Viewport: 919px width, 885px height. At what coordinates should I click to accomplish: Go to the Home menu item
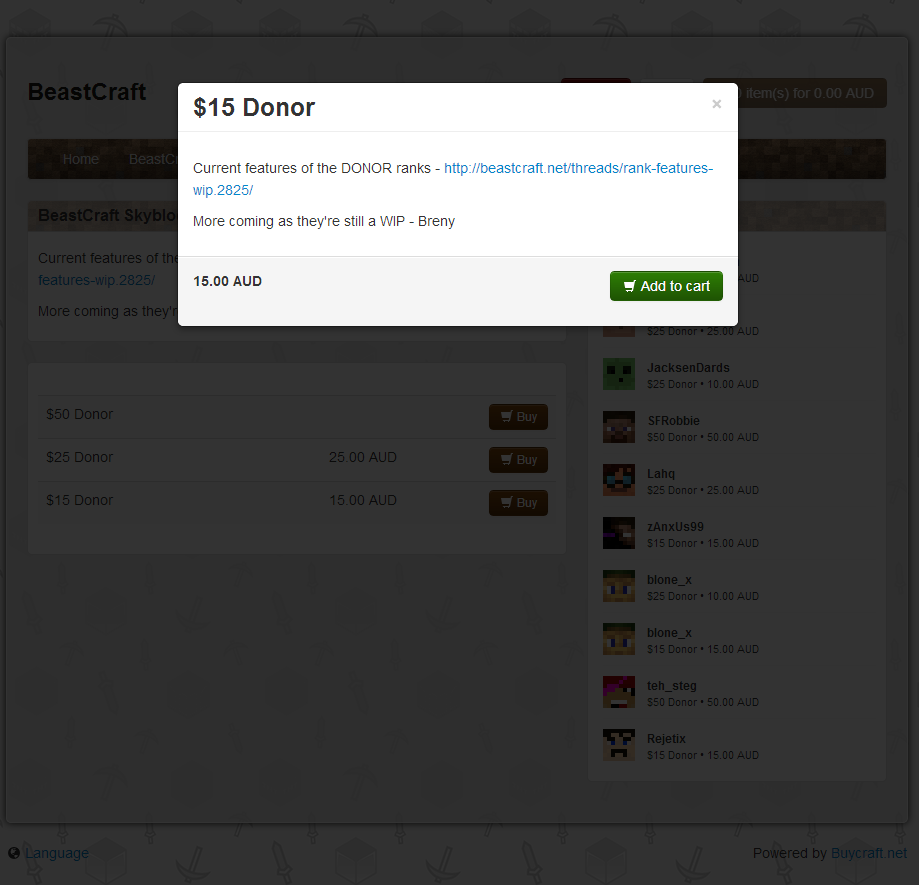pyautogui.click(x=81, y=159)
